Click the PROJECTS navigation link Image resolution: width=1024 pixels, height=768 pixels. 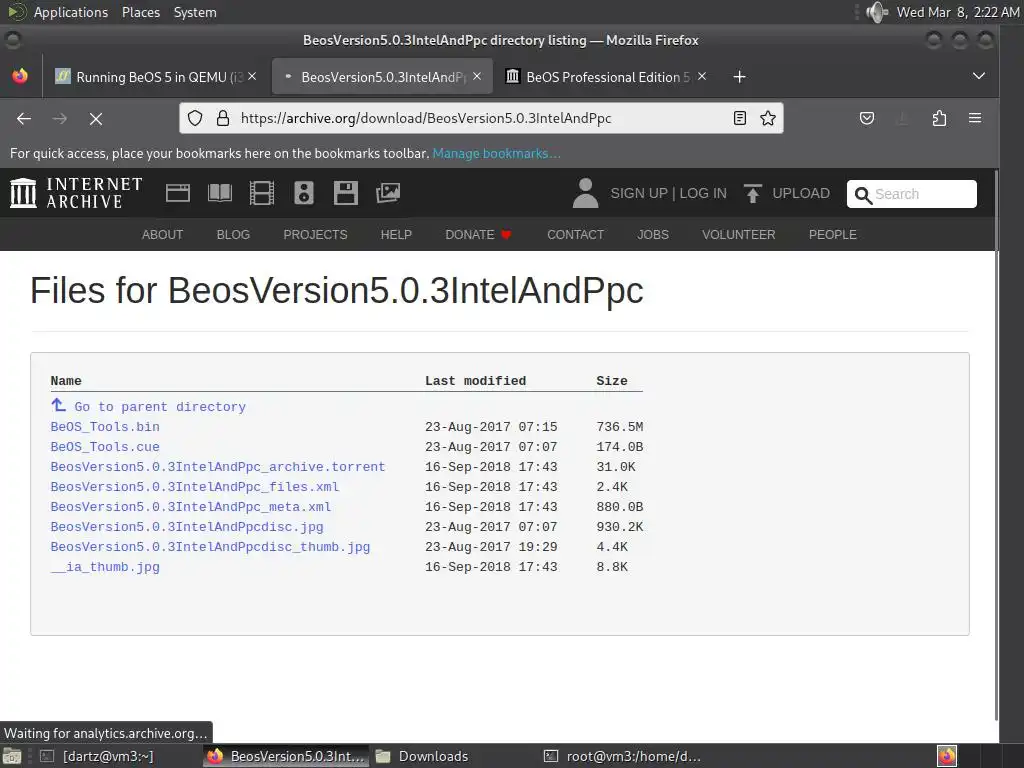315,234
